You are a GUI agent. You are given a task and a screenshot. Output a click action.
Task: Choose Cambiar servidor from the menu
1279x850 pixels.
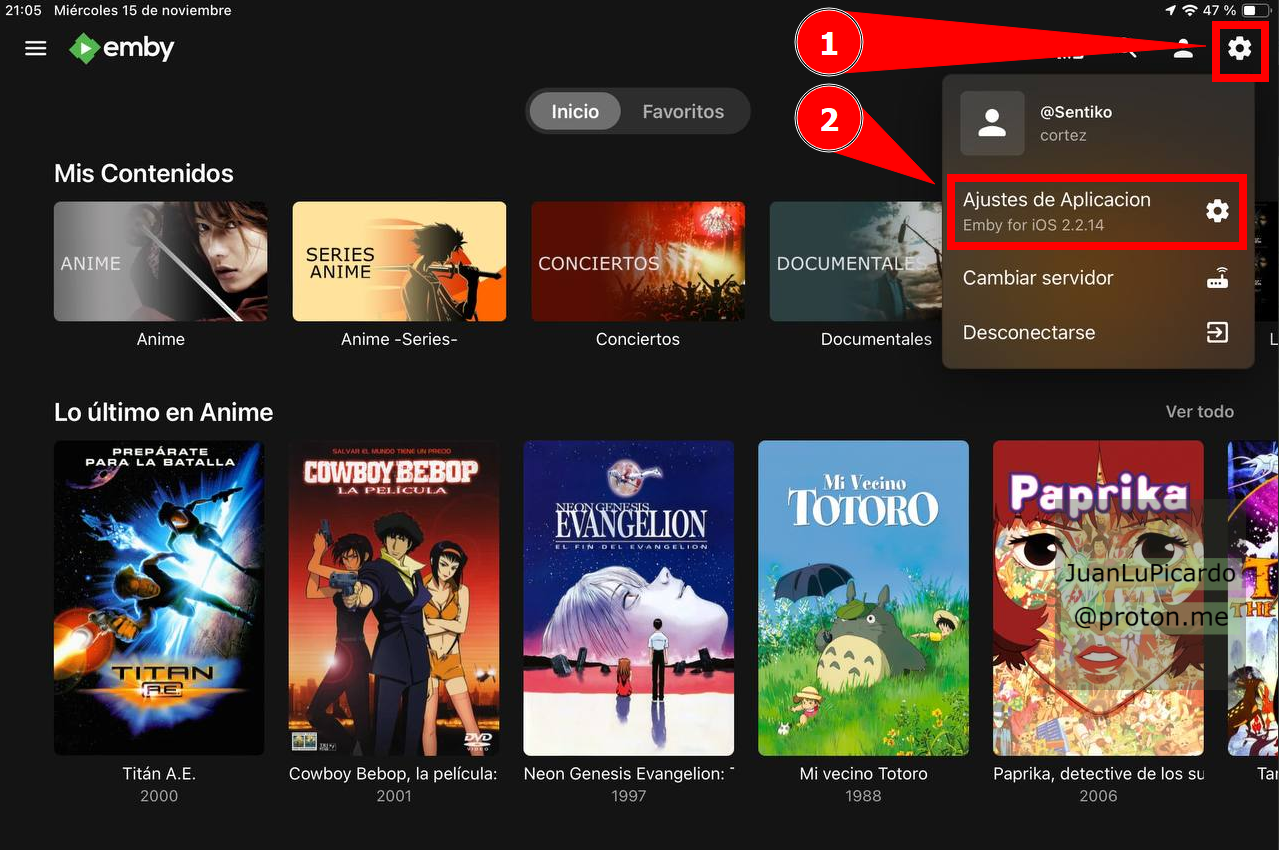pos(1038,279)
